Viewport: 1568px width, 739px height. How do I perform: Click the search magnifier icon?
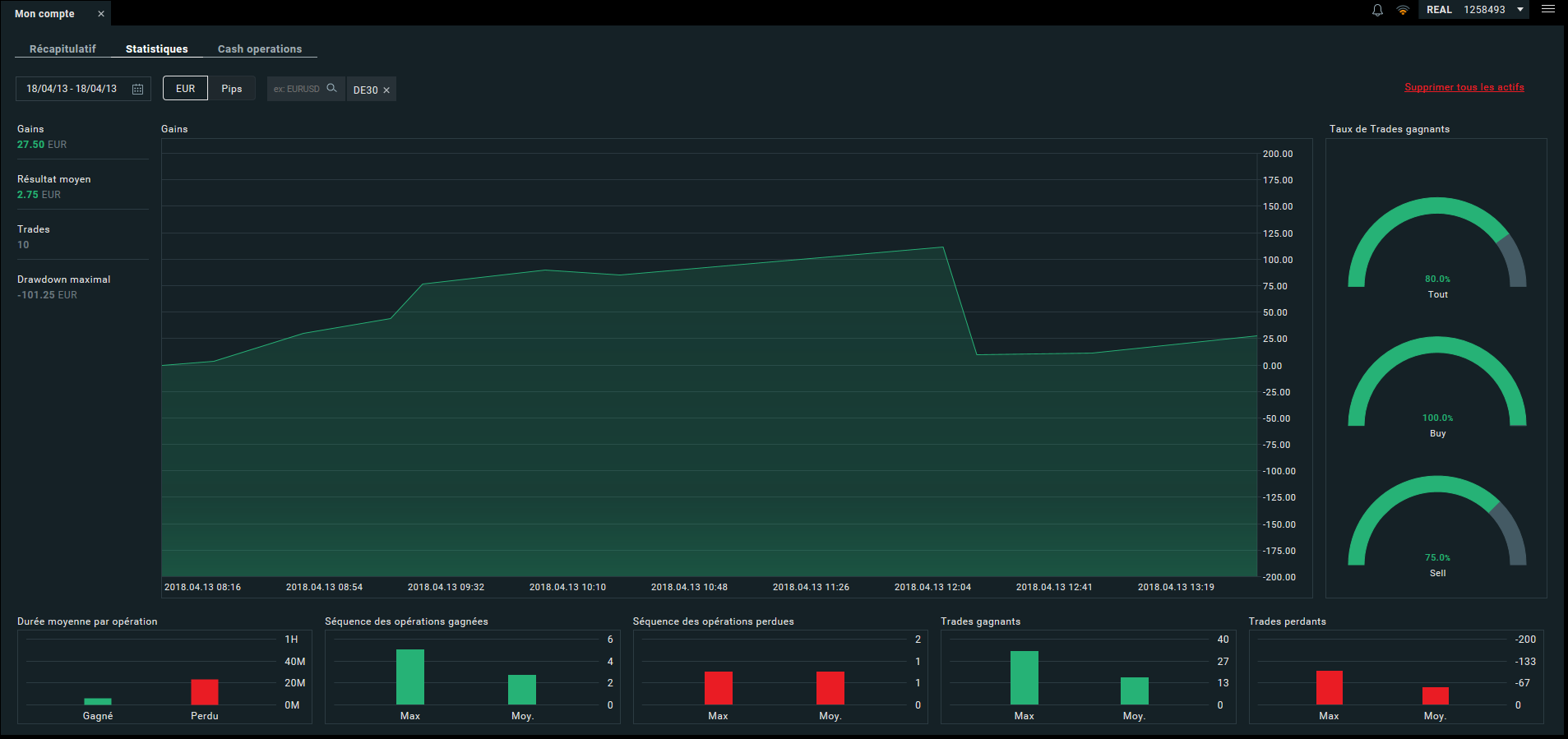(x=331, y=88)
